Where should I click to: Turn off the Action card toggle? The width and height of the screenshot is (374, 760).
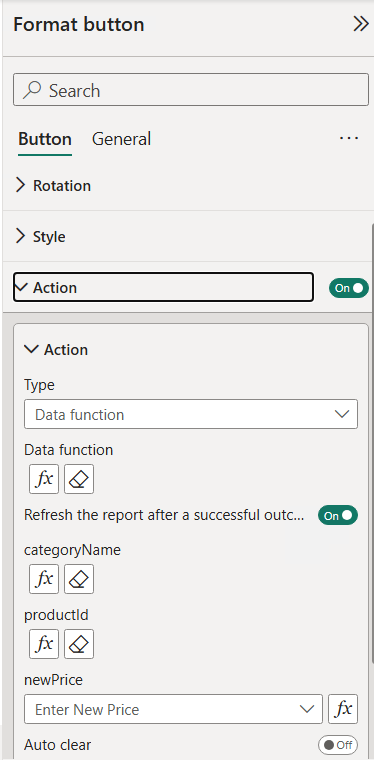[348, 288]
